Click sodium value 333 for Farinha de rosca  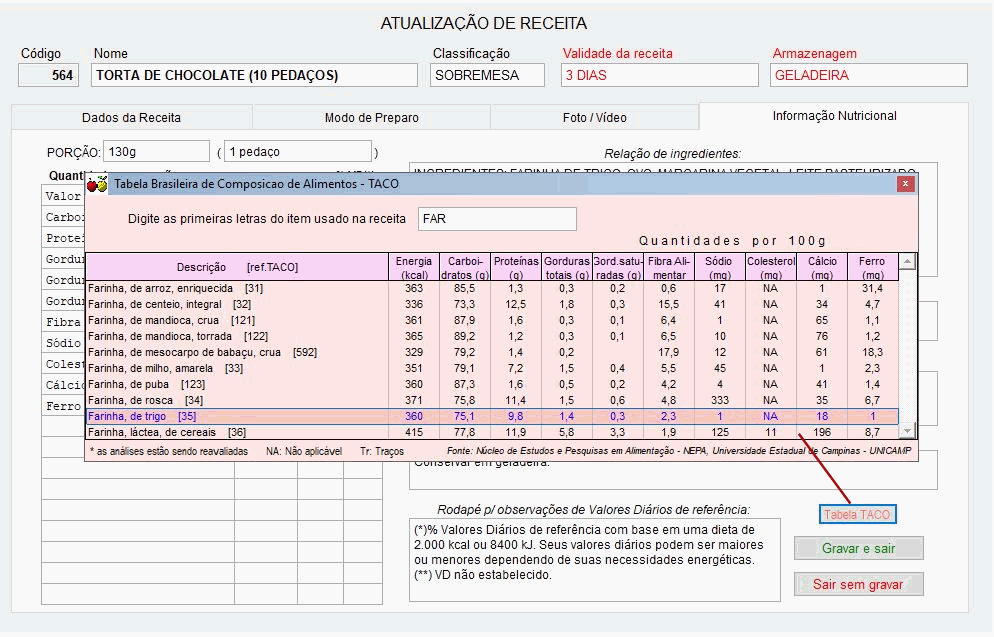click(x=720, y=400)
